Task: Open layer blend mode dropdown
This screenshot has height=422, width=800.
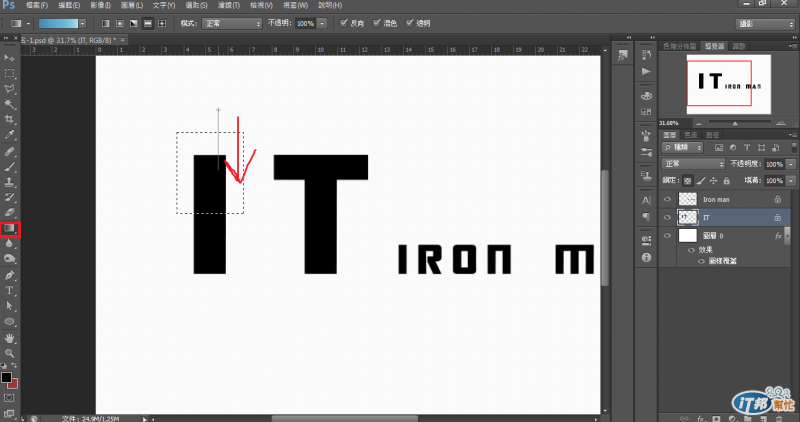Action: click(x=693, y=164)
